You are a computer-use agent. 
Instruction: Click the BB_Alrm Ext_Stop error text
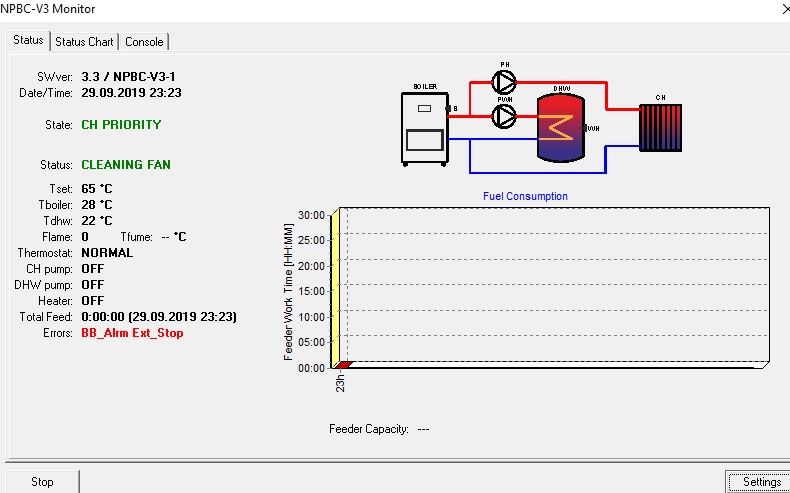point(132,333)
